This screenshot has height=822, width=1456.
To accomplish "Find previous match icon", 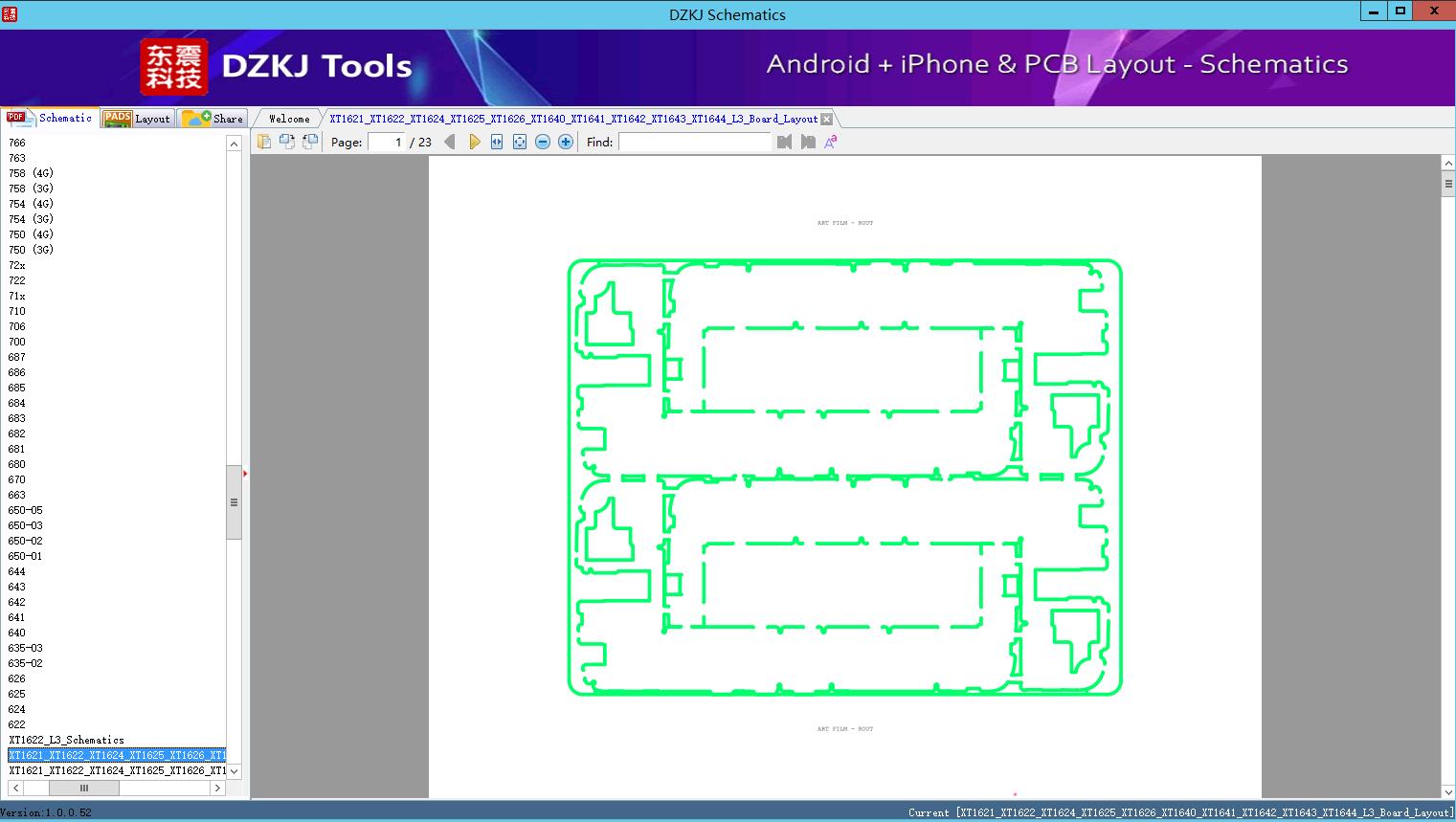I will click(785, 142).
